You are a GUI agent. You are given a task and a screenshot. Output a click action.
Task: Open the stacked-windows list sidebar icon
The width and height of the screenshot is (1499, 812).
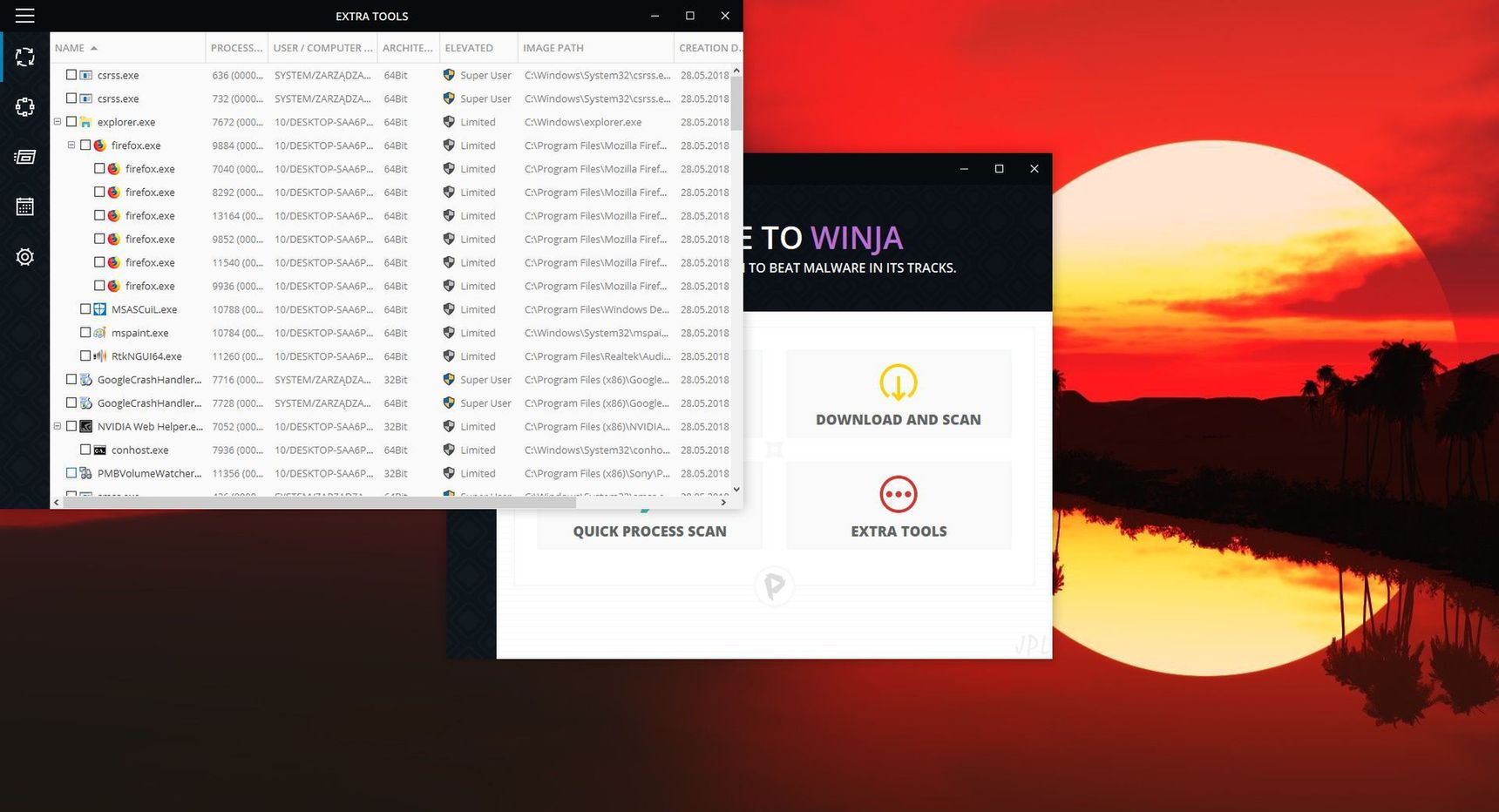pyautogui.click(x=25, y=157)
